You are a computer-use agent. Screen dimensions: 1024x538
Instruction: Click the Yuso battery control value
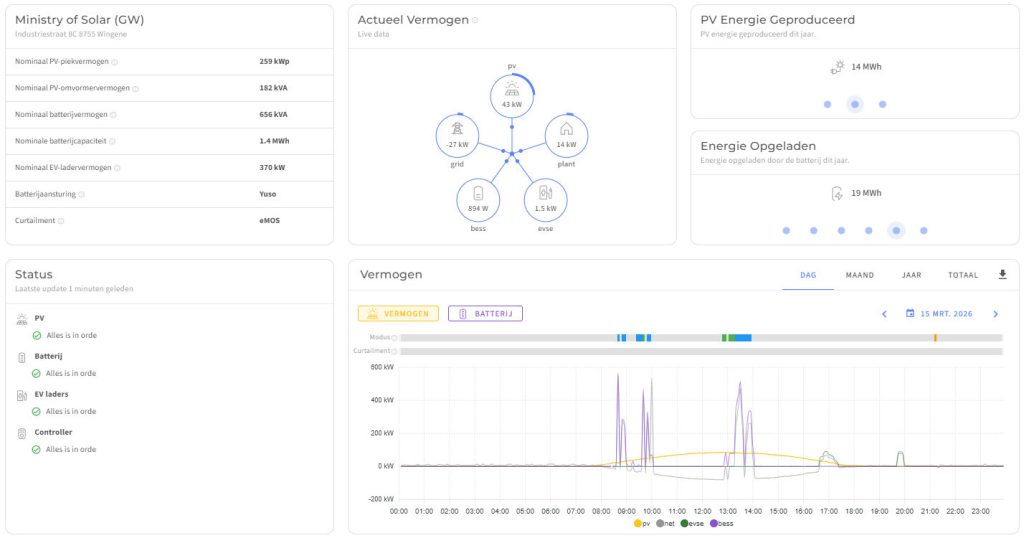(x=268, y=194)
